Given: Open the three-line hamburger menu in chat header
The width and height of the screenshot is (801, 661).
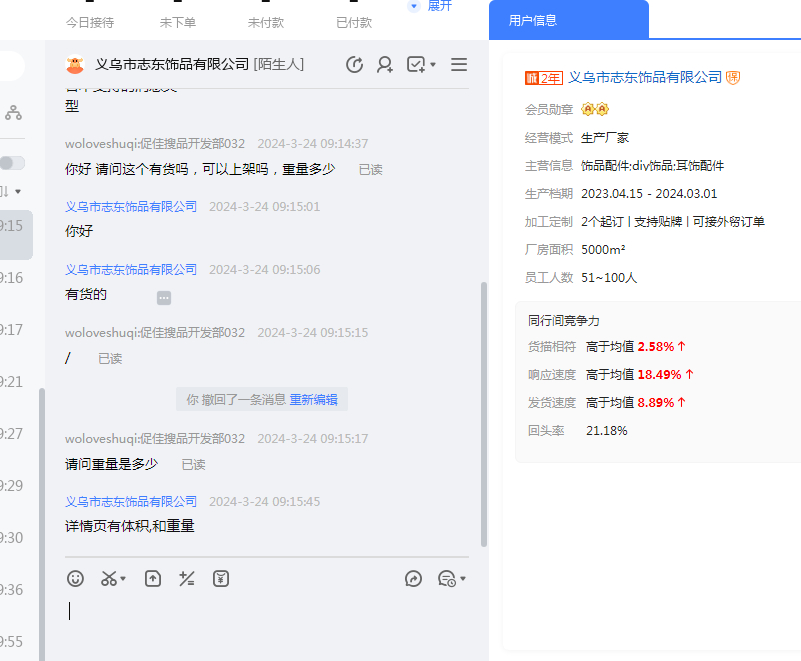Looking at the screenshot, I should coord(459,65).
